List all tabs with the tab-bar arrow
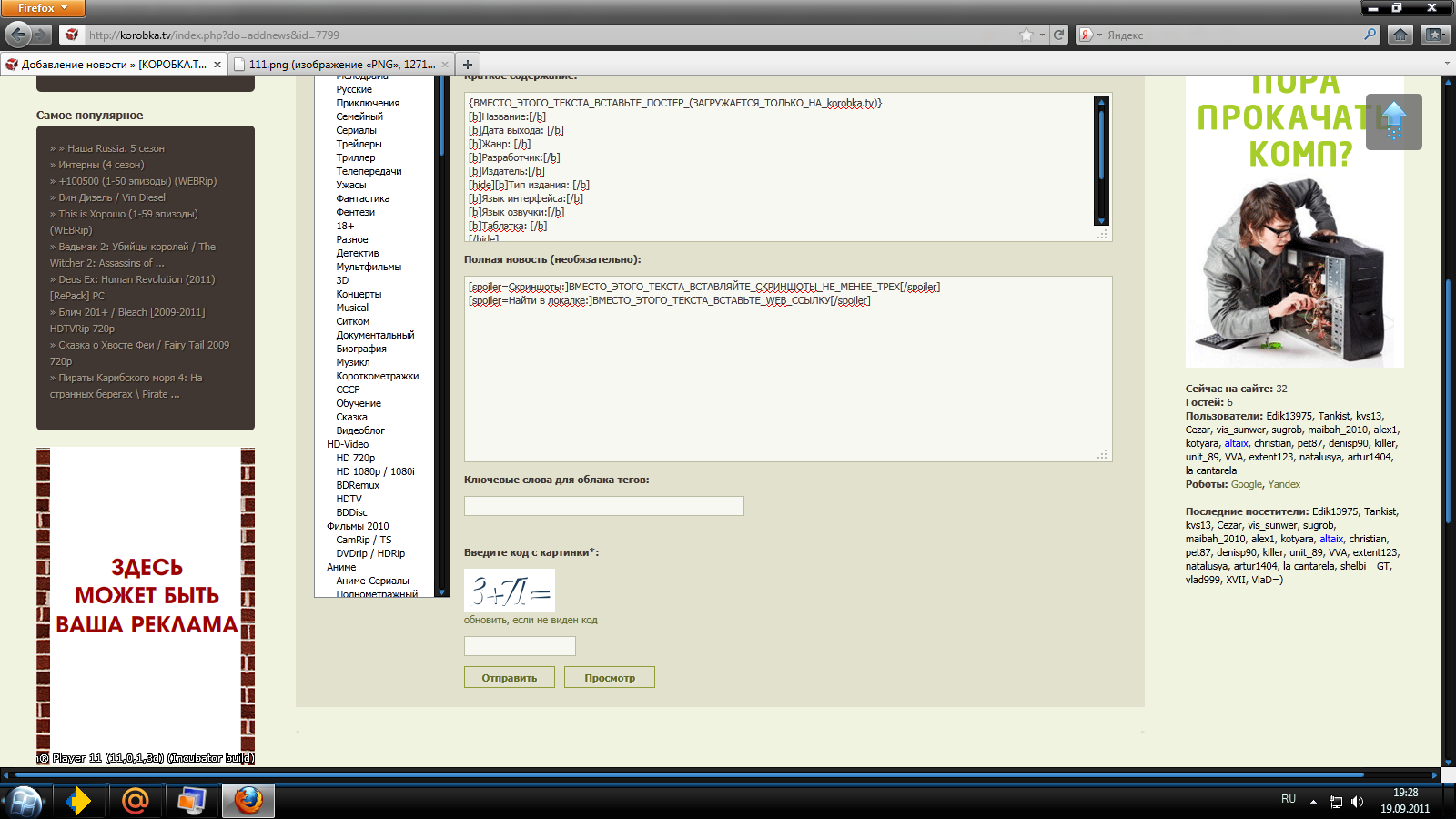This screenshot has width=1456, height=819. click(x=1447, y=64)
